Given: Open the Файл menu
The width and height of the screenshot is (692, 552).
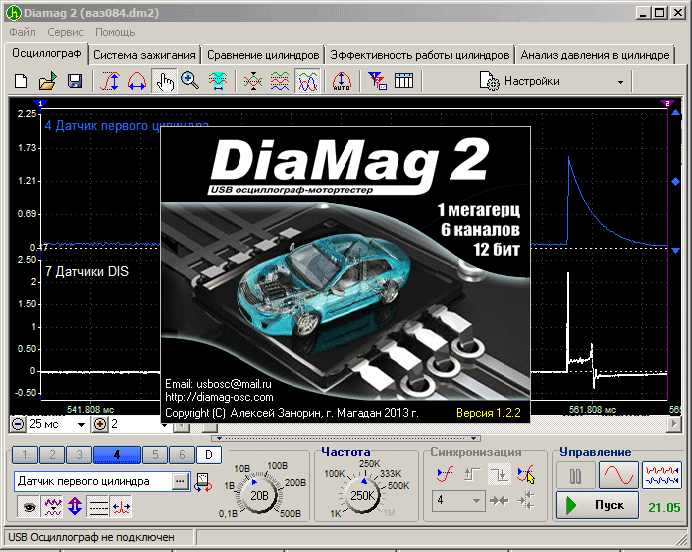Looking at the screenshot, I should point(23,32).
